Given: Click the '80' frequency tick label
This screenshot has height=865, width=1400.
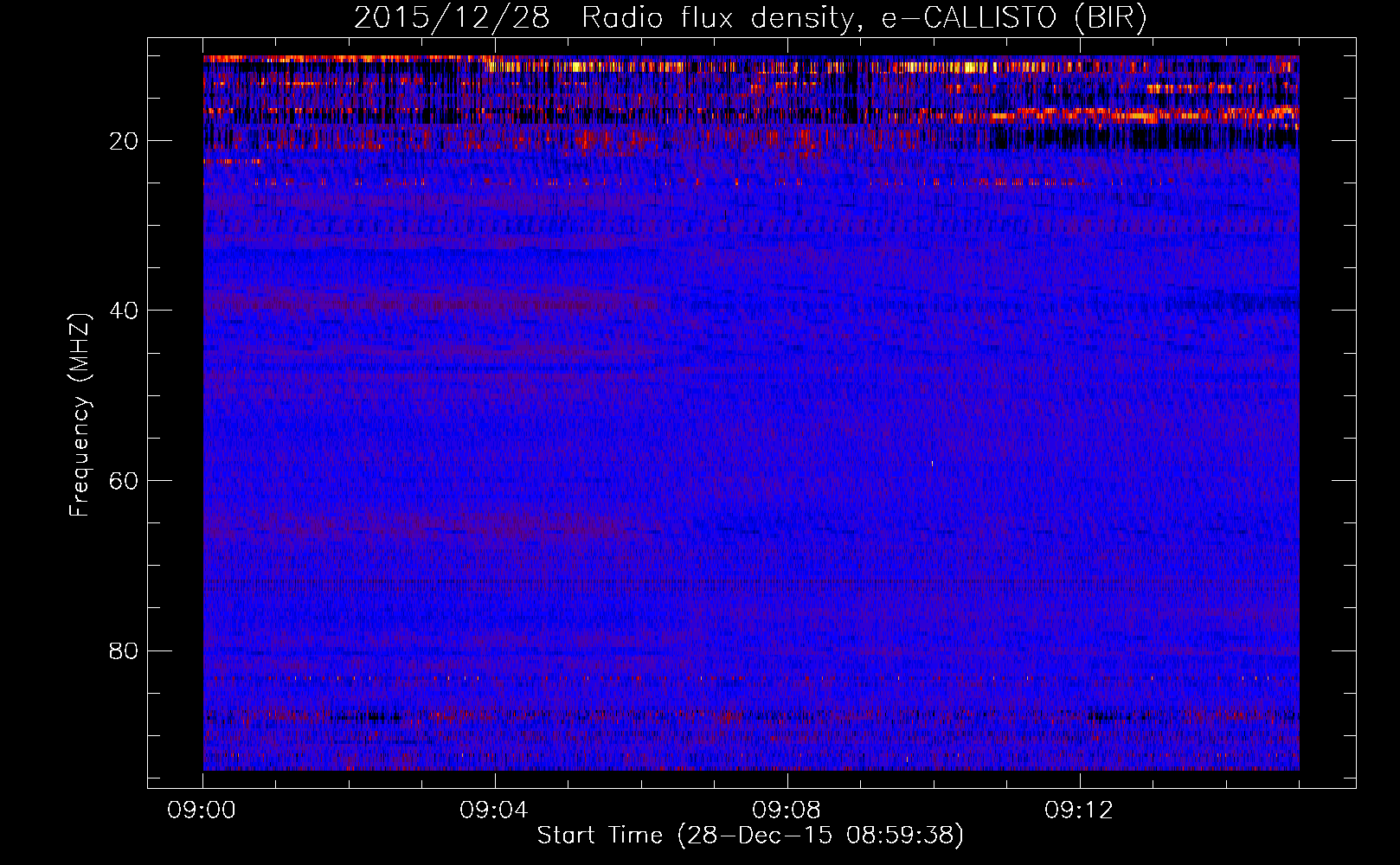Looking at the screenshot, I should (x=125, y=650).
